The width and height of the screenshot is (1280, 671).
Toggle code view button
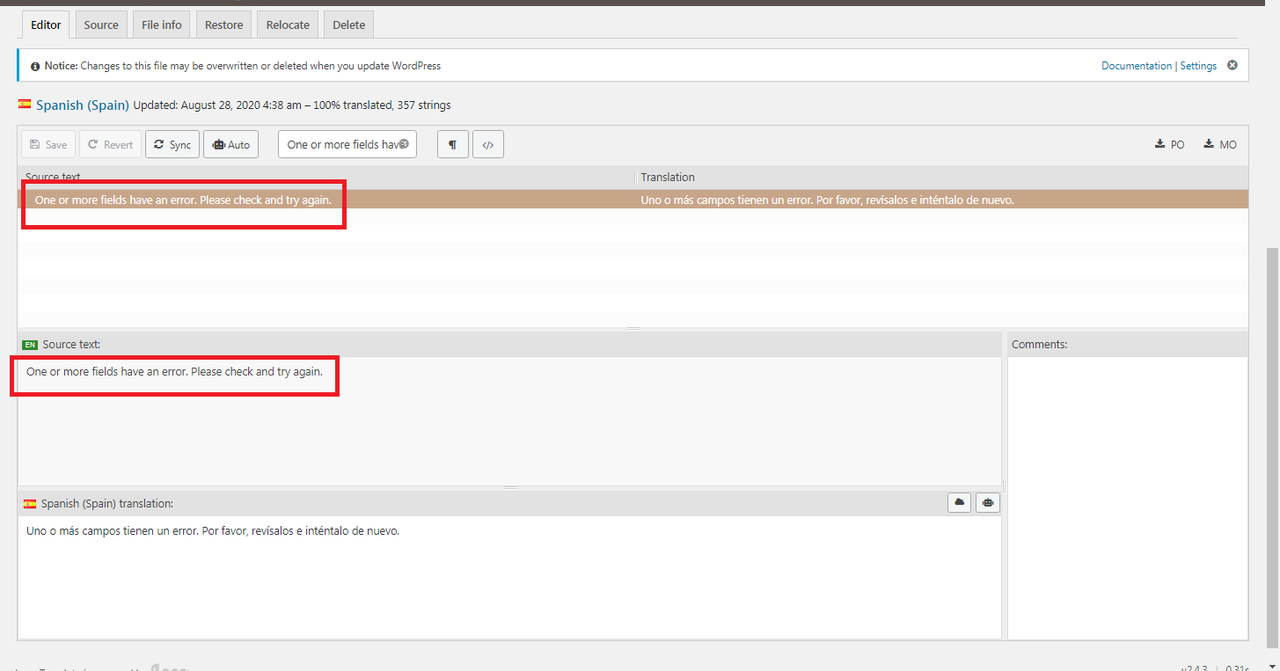[x=488, y=145]
